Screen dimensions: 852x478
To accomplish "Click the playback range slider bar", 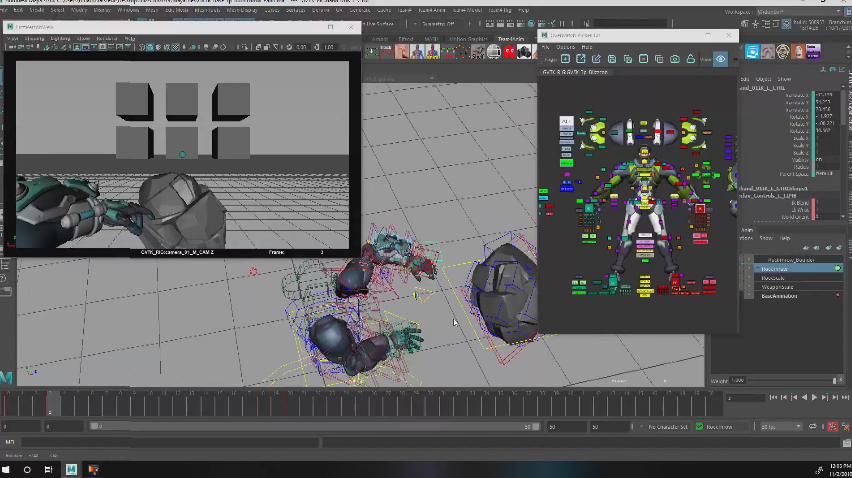I will (x=315, y=427).
